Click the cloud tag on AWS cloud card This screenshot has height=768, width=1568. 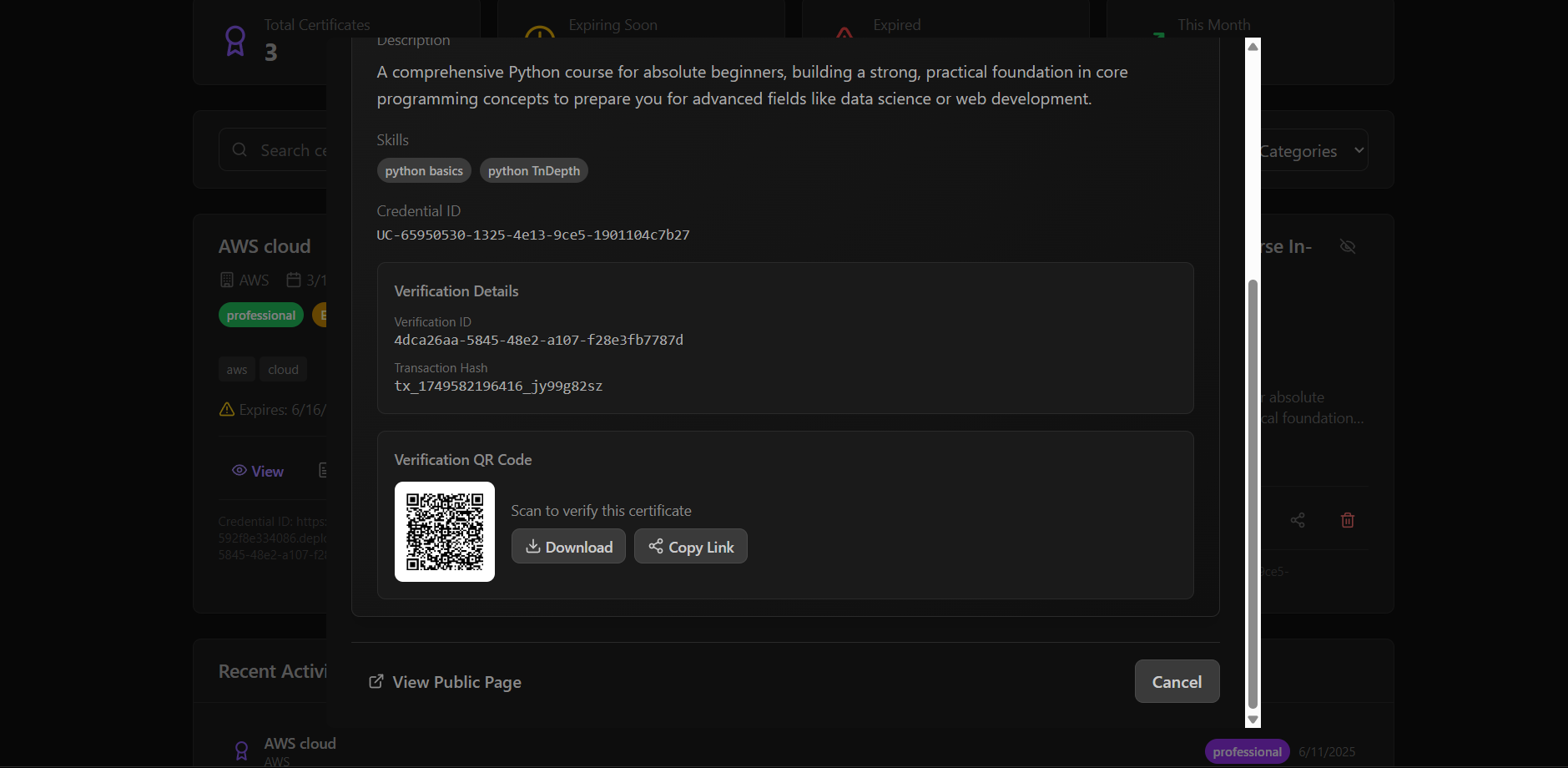click(x=284, y=370)
